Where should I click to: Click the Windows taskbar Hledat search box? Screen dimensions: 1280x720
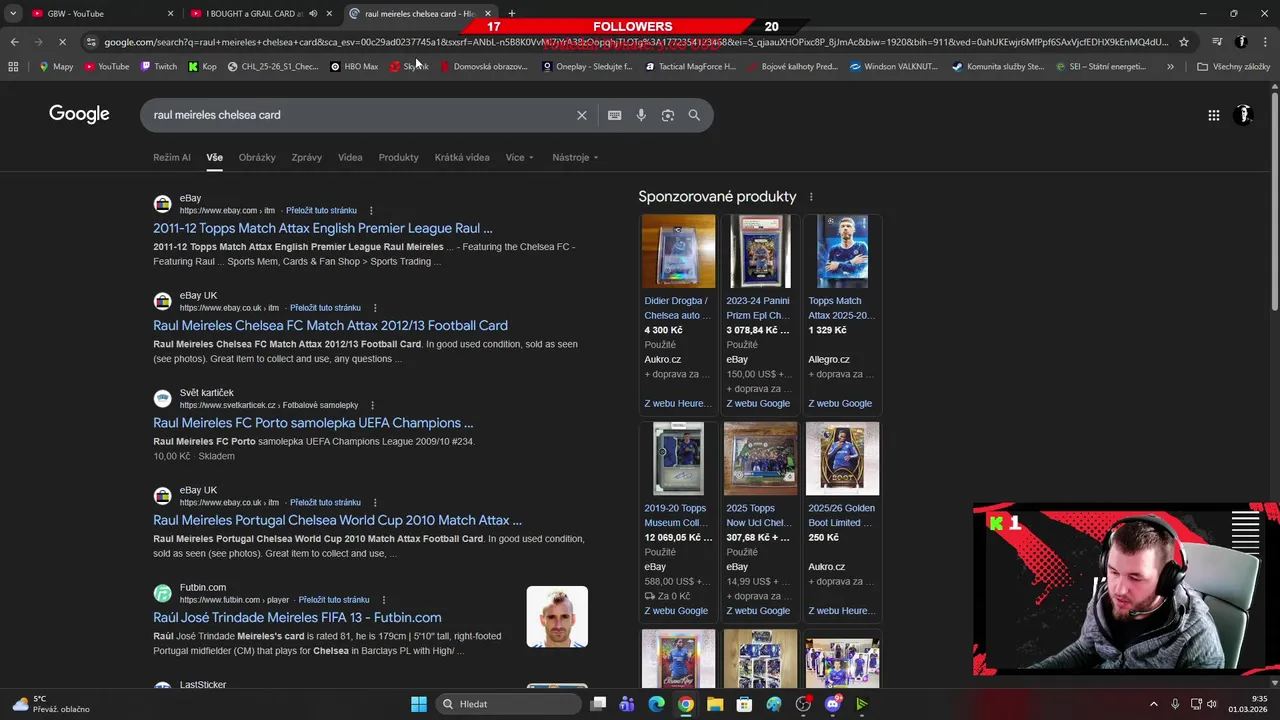coord(506,704)
